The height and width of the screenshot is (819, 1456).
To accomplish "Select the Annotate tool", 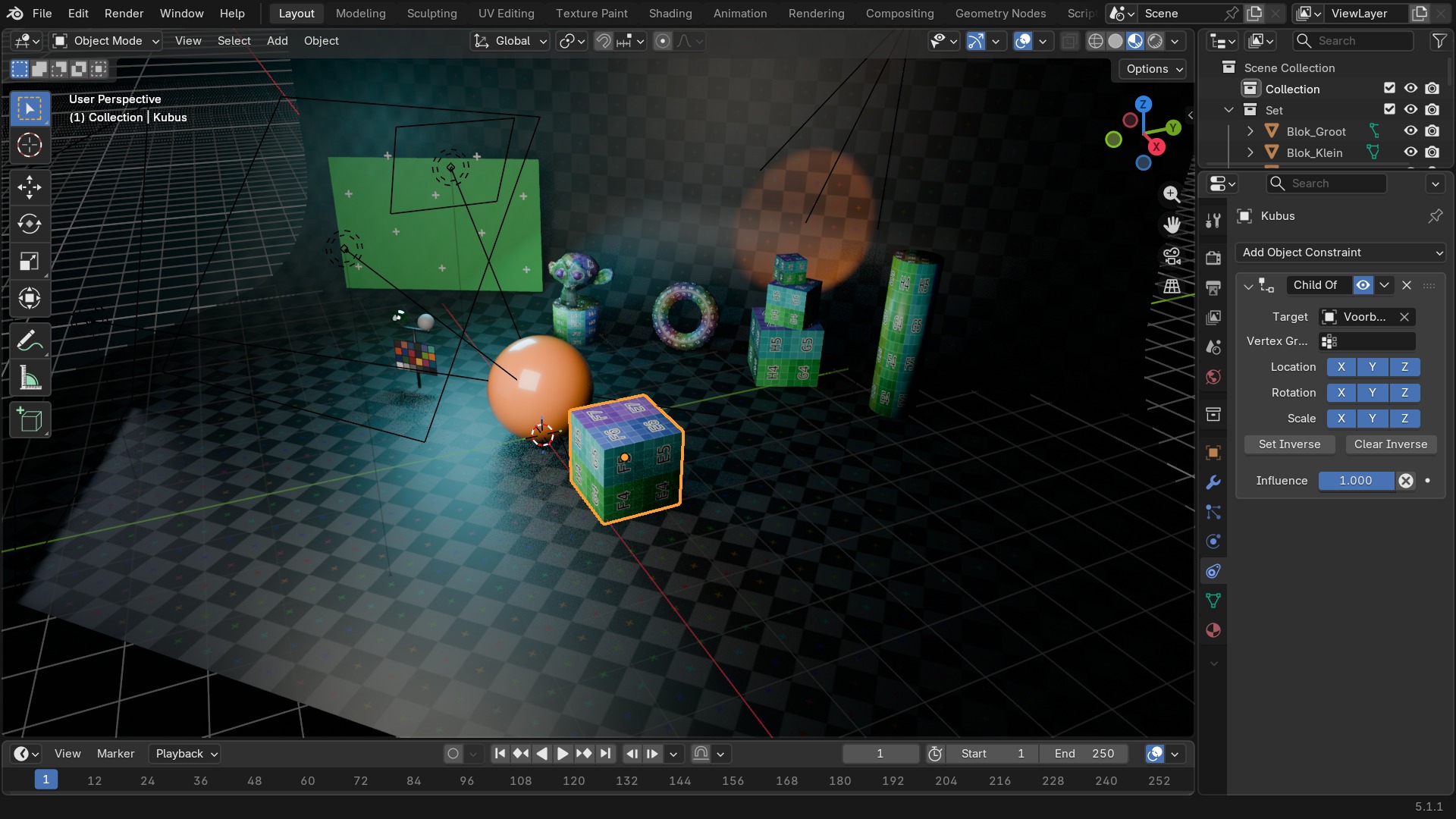I will click(30, 341).
